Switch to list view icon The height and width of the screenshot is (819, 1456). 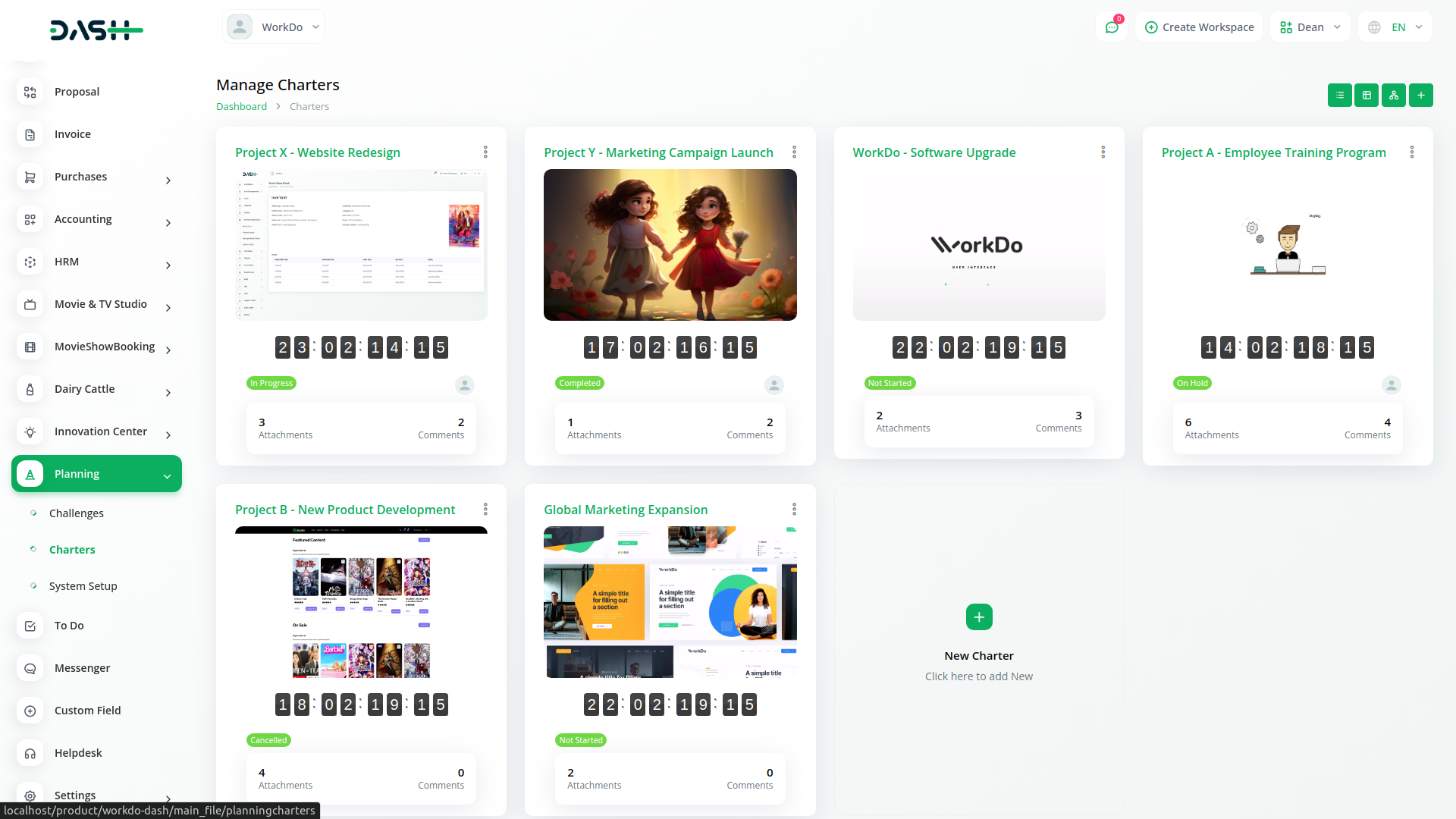point(1339,96)
